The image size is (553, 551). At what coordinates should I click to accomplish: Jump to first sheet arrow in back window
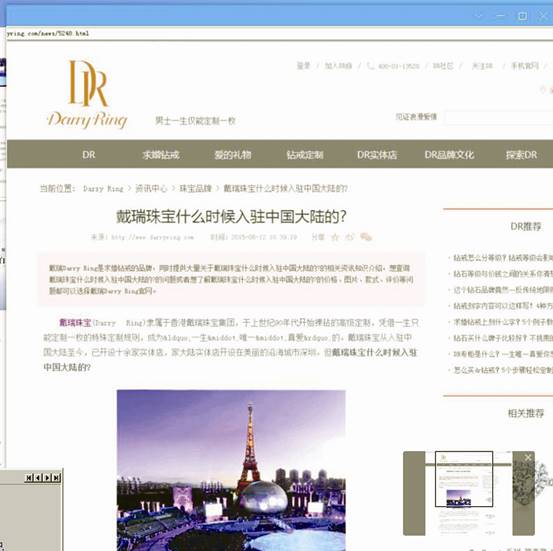[29, 478]
